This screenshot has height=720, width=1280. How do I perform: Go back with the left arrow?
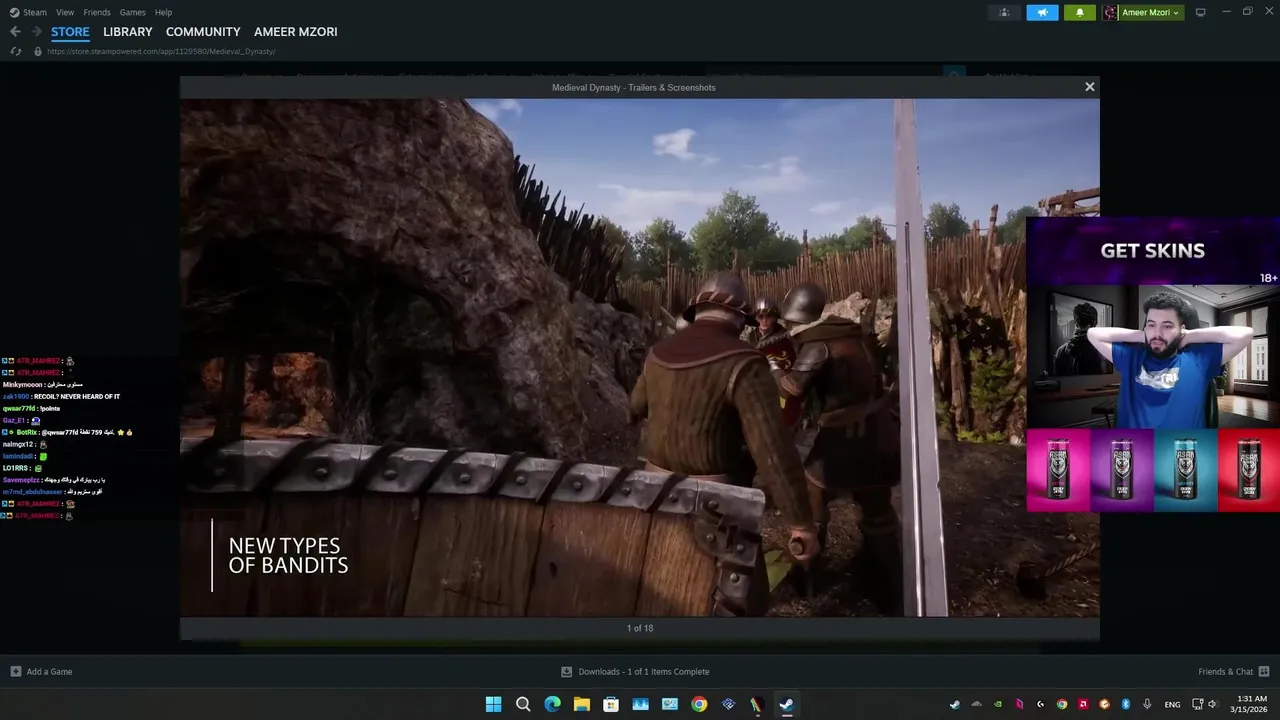(15, 32)
